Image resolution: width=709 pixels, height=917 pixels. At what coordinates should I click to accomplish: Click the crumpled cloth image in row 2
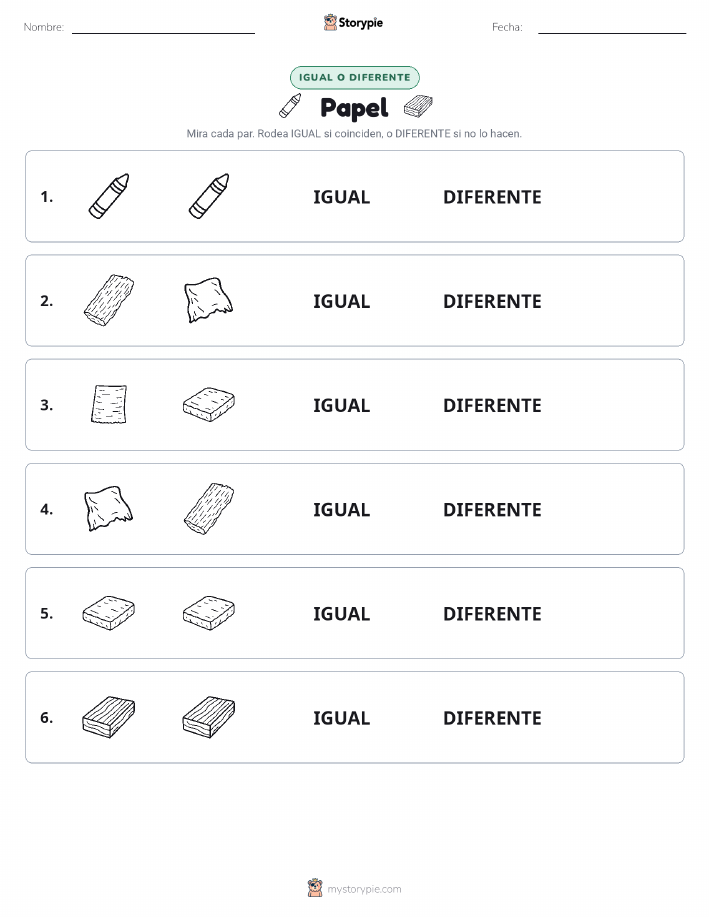coord(209,300)
